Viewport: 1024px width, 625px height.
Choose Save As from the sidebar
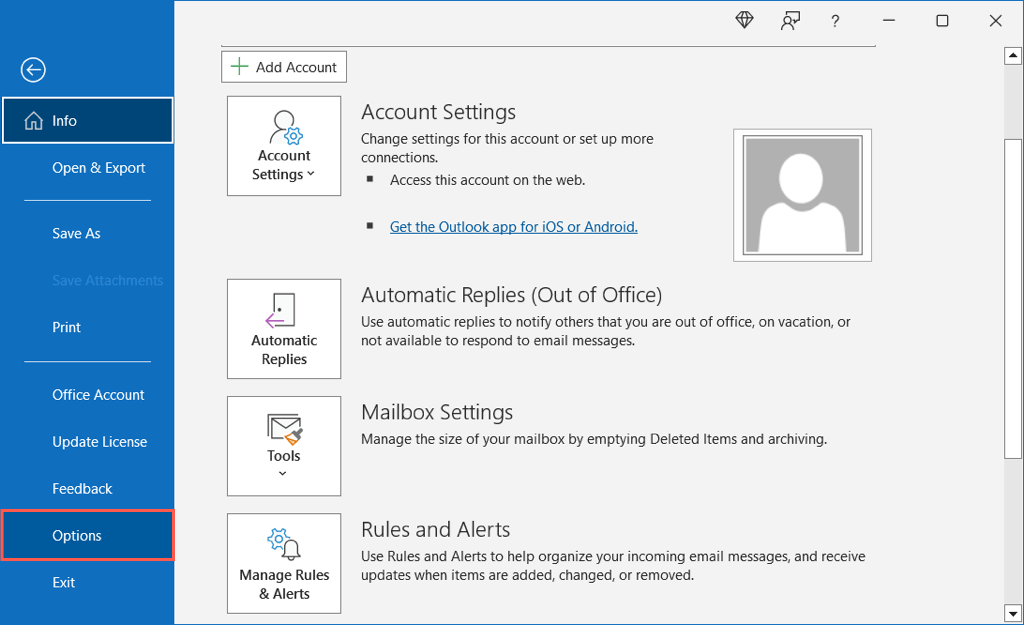pos(76,233)
